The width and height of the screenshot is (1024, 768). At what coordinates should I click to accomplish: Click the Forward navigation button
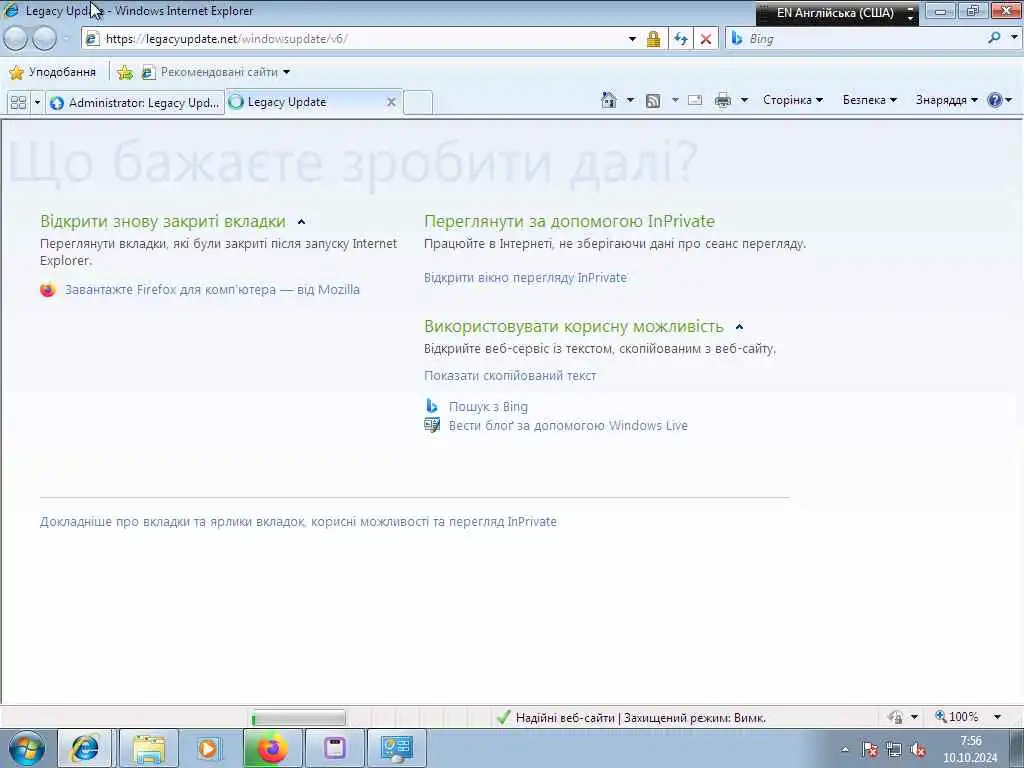pyautogui.click(x=44, y=39)
